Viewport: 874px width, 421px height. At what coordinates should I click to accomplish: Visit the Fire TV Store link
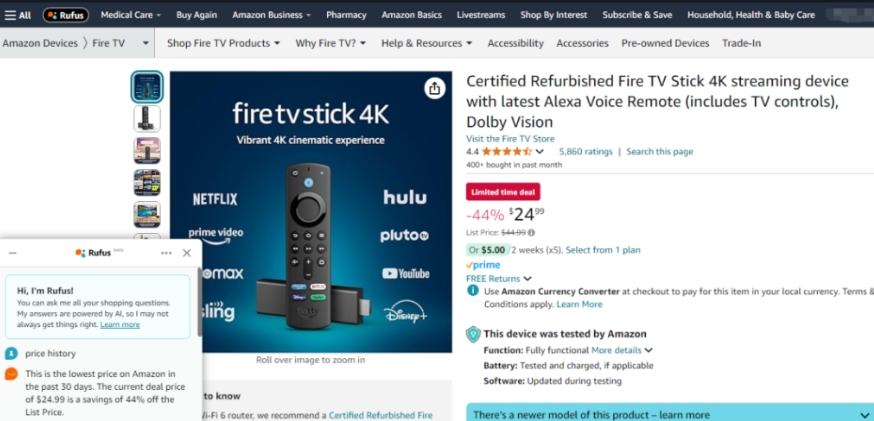tap(510, 139)
